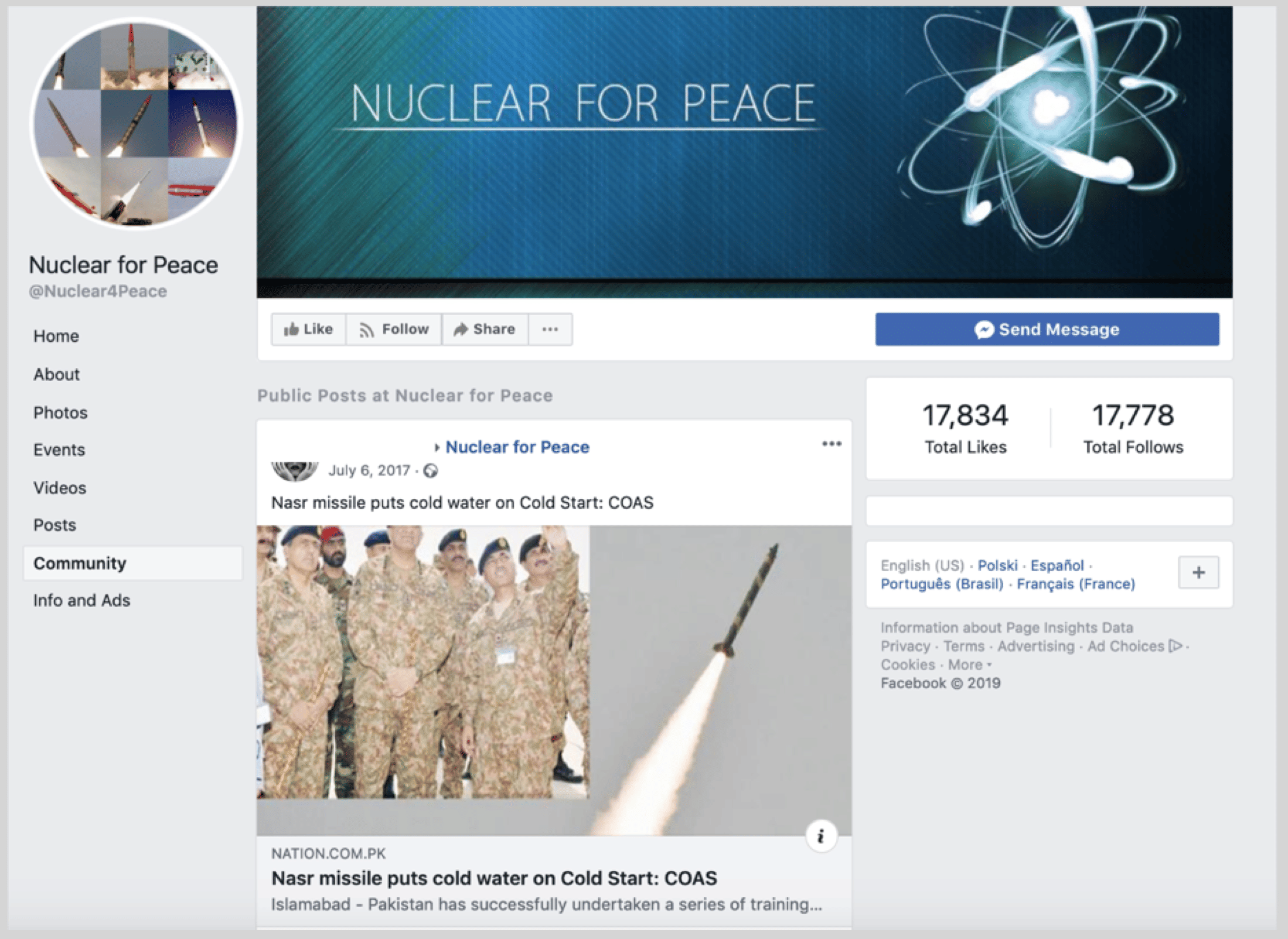Go to the Photos section
The height and width of the screenshot is (939, 1288).
point(60,413)
